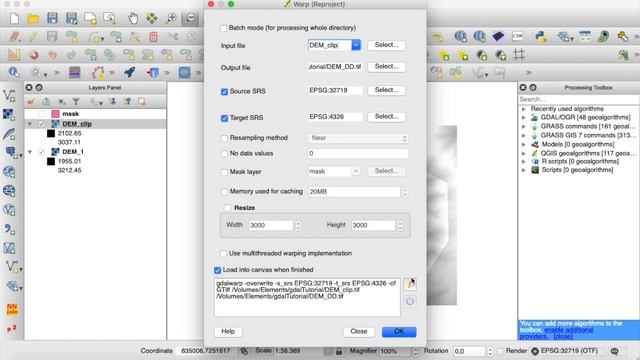Click the Expand All icon in Layers Panel
The image size is (640, 360).
coord(113,101)
